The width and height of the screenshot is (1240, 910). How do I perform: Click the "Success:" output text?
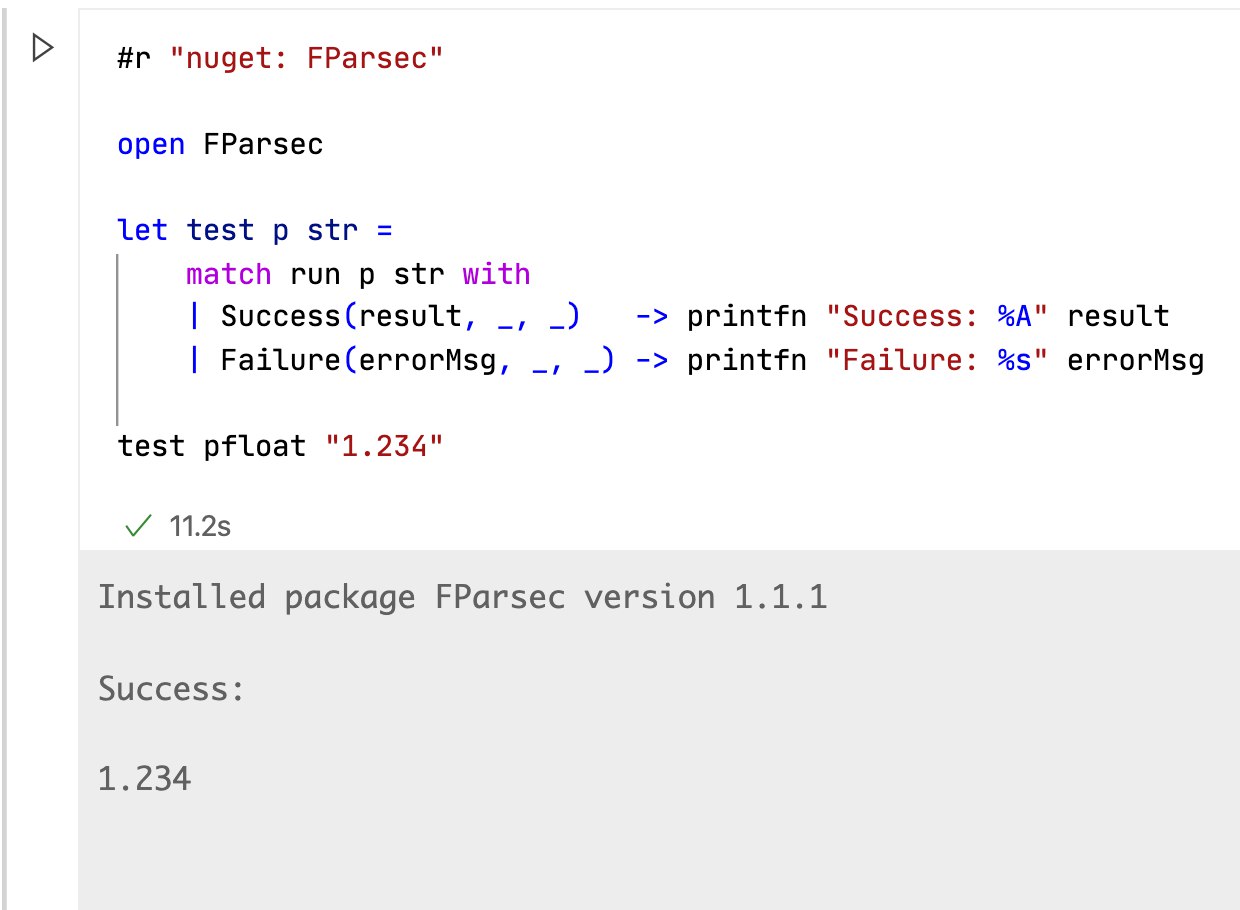pyautogui.click(x=172, y=689)
